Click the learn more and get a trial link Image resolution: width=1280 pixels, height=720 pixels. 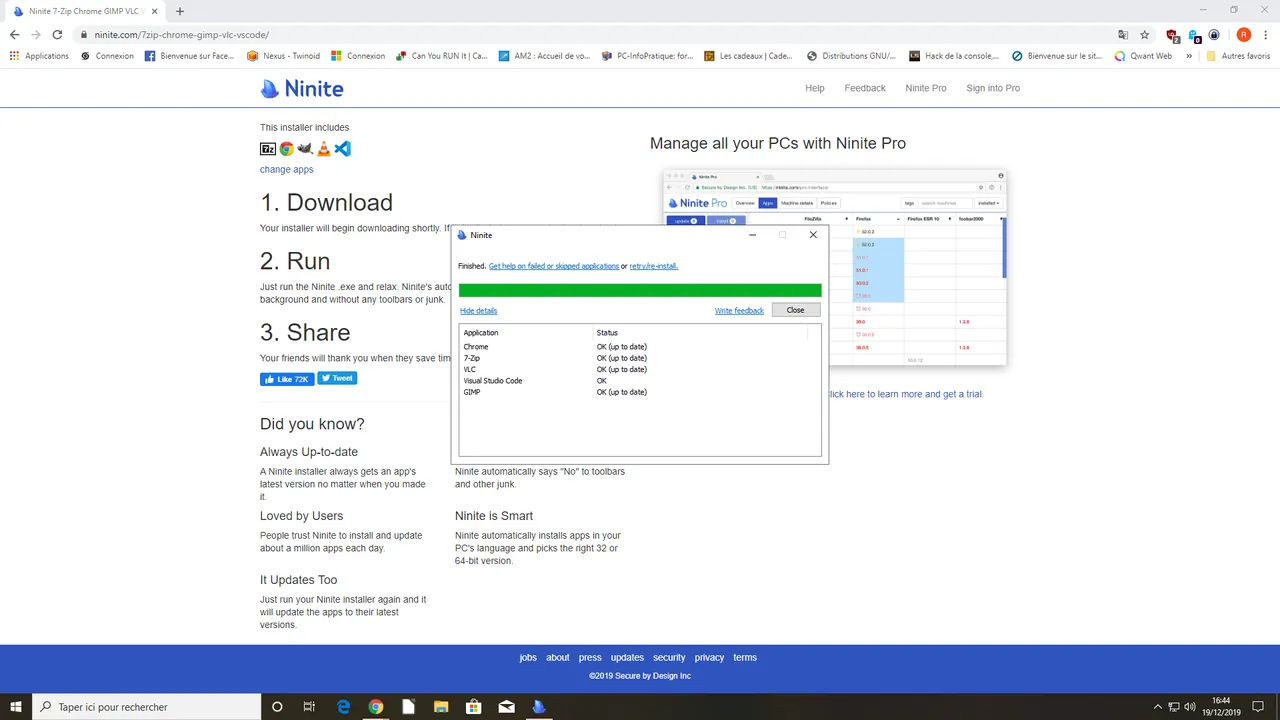click(904, 394)
